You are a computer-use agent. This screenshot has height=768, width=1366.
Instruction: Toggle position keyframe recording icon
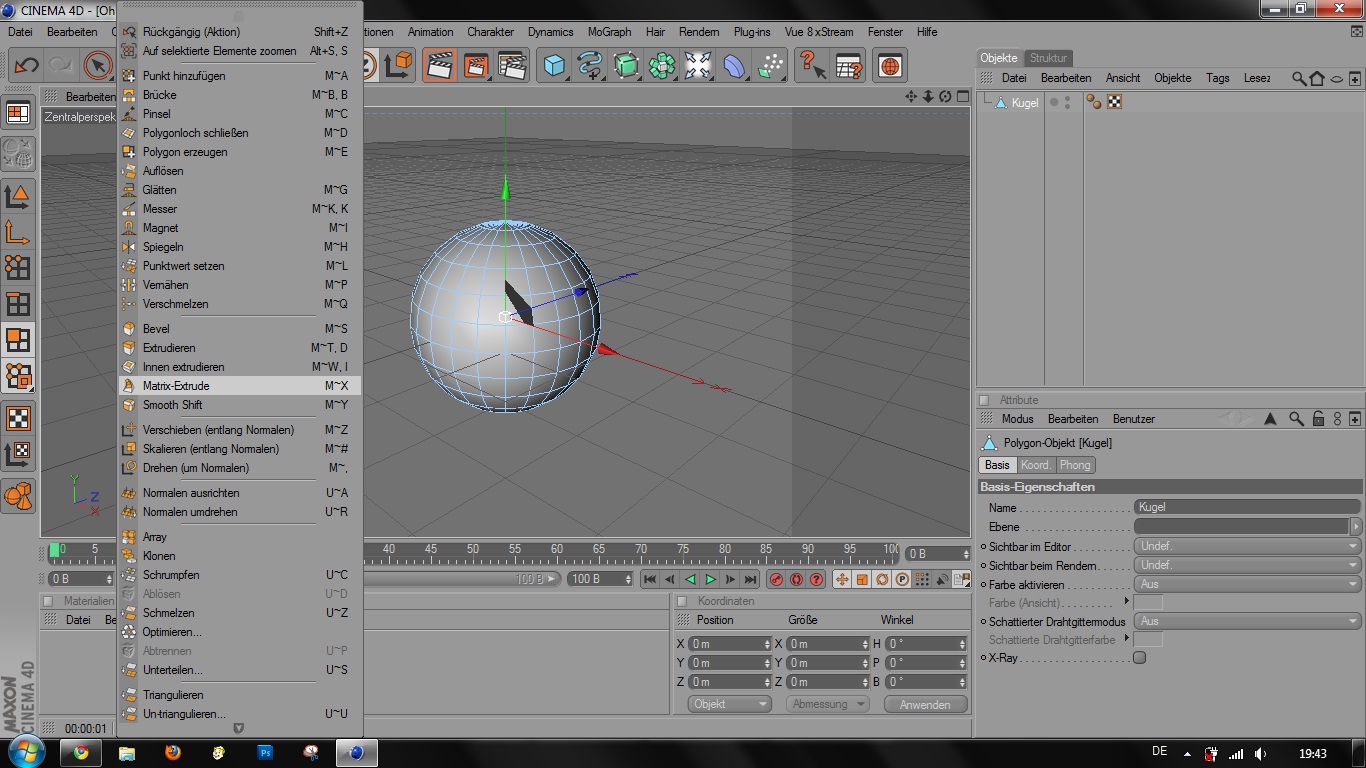point(842,579)
